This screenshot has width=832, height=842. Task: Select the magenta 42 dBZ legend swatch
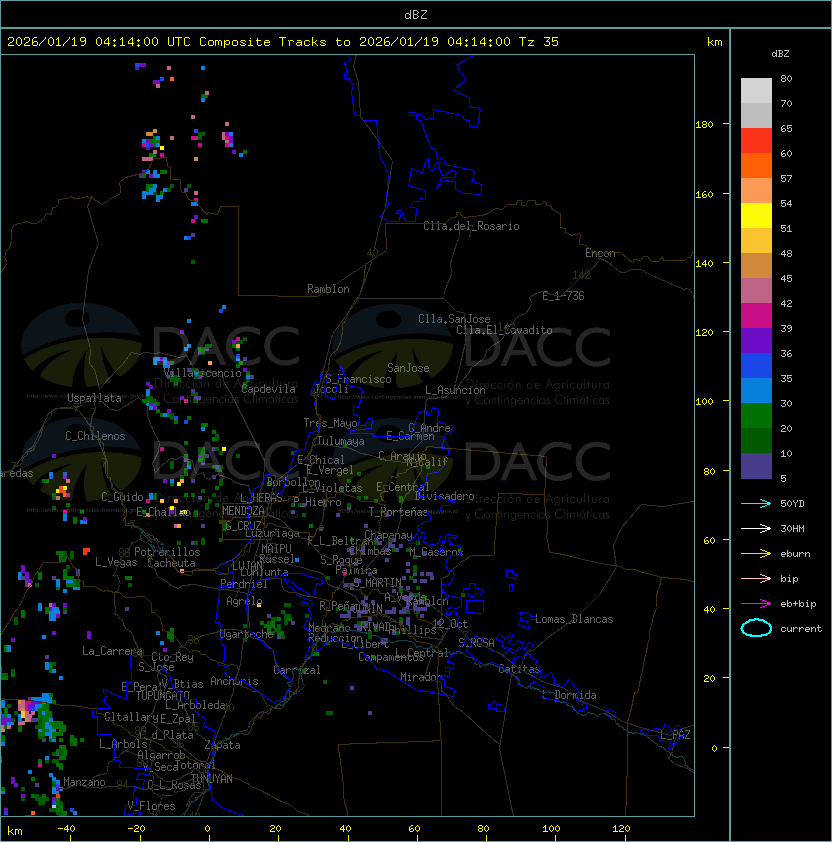click(756, 315)
